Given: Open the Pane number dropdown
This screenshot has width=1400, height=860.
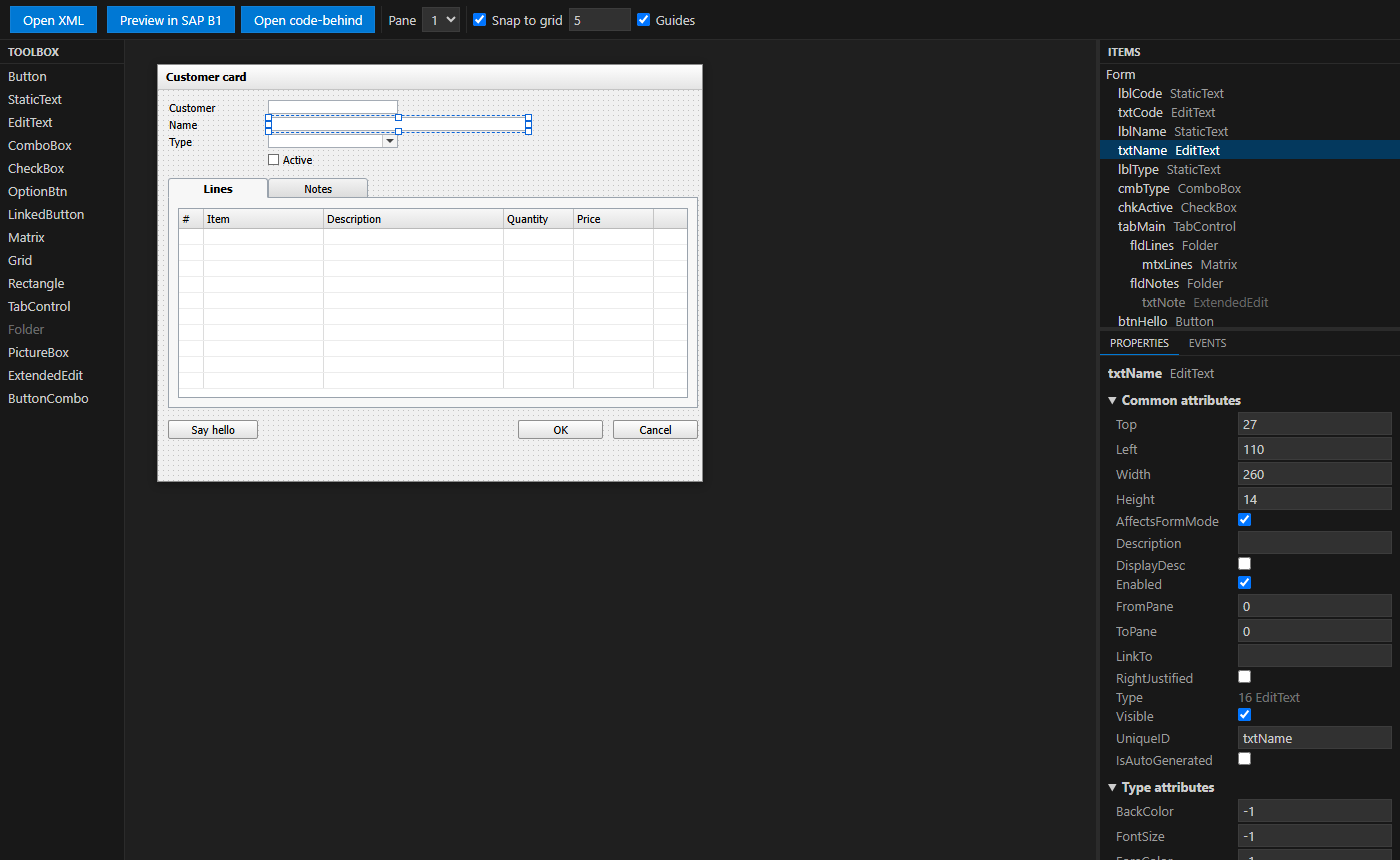Looking at the screenshot, I should click(x=441, y=20).
